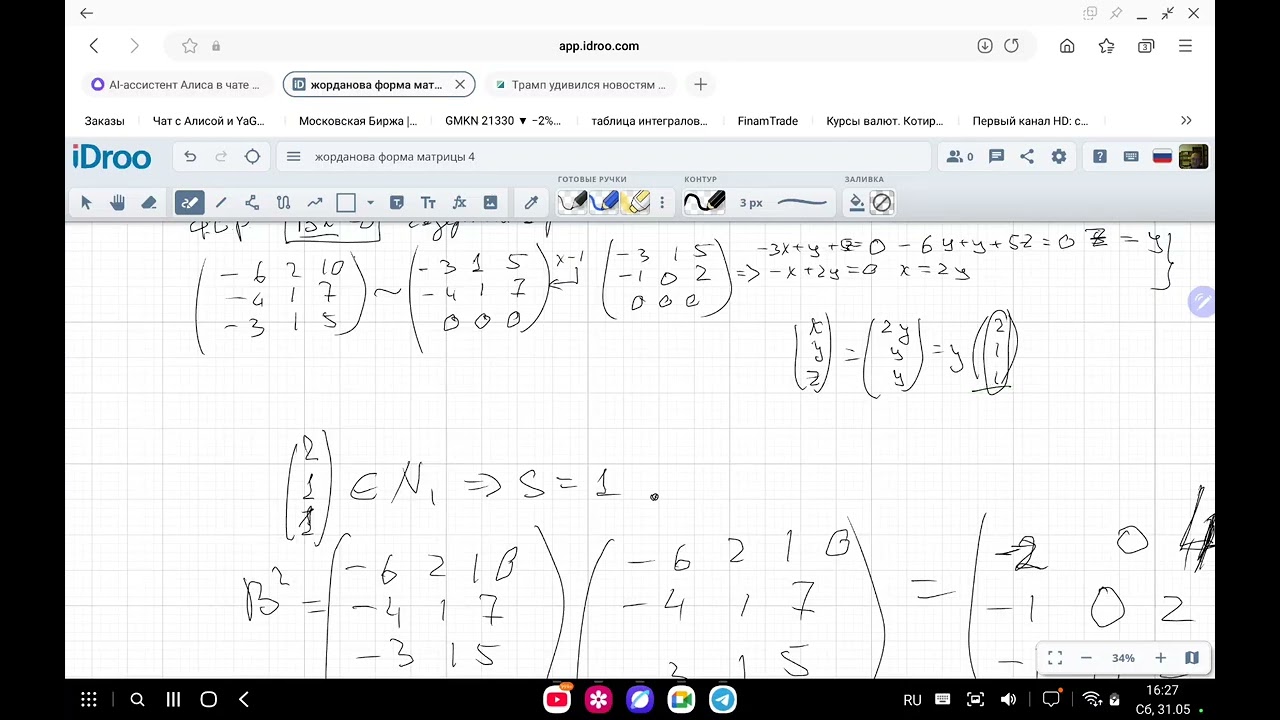Reset the 34% zoom level
1280x720 pixels.
pyautogui.click(x=1123, y=658)
